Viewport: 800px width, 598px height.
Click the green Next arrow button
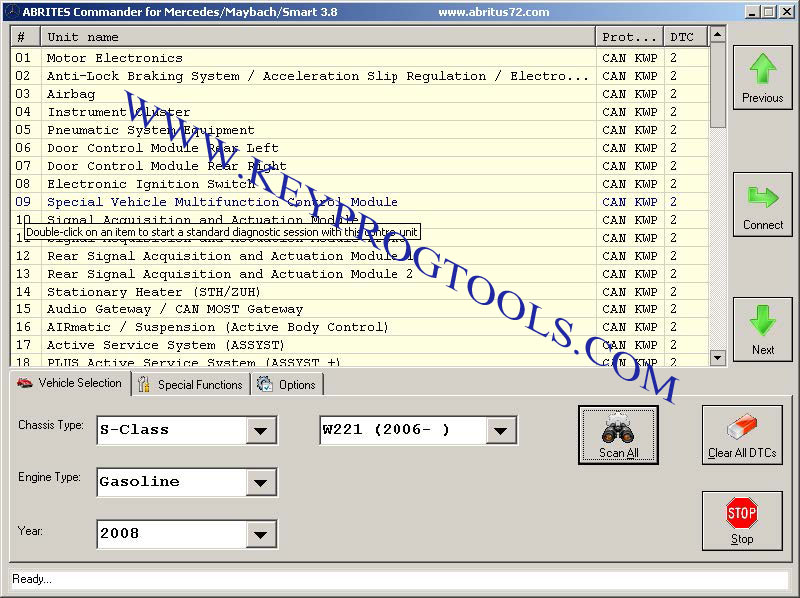(762, 329)
